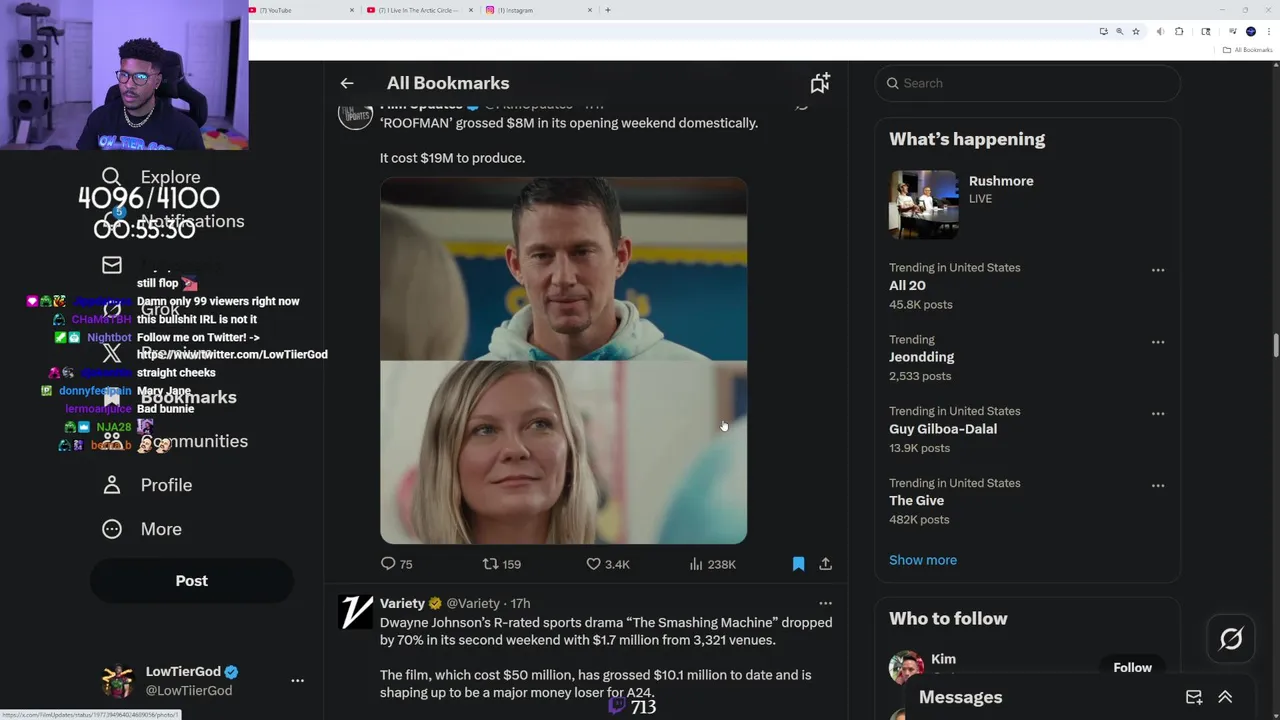The height and width of the screenshot is (720, 1280).
Task: Open Bookmarks in the sidebar
Action: point(170,397)
